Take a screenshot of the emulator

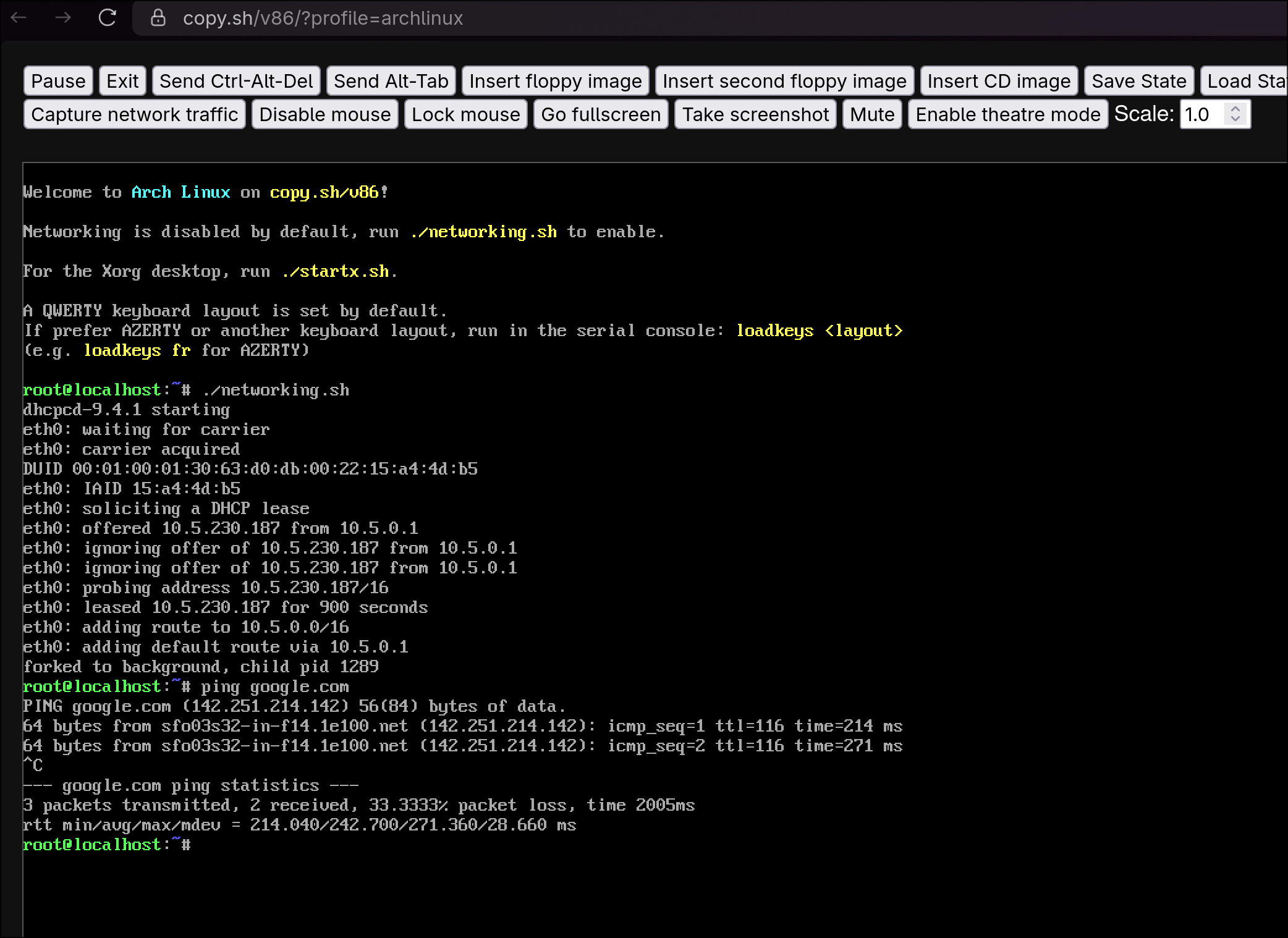(x=755, y=114)
